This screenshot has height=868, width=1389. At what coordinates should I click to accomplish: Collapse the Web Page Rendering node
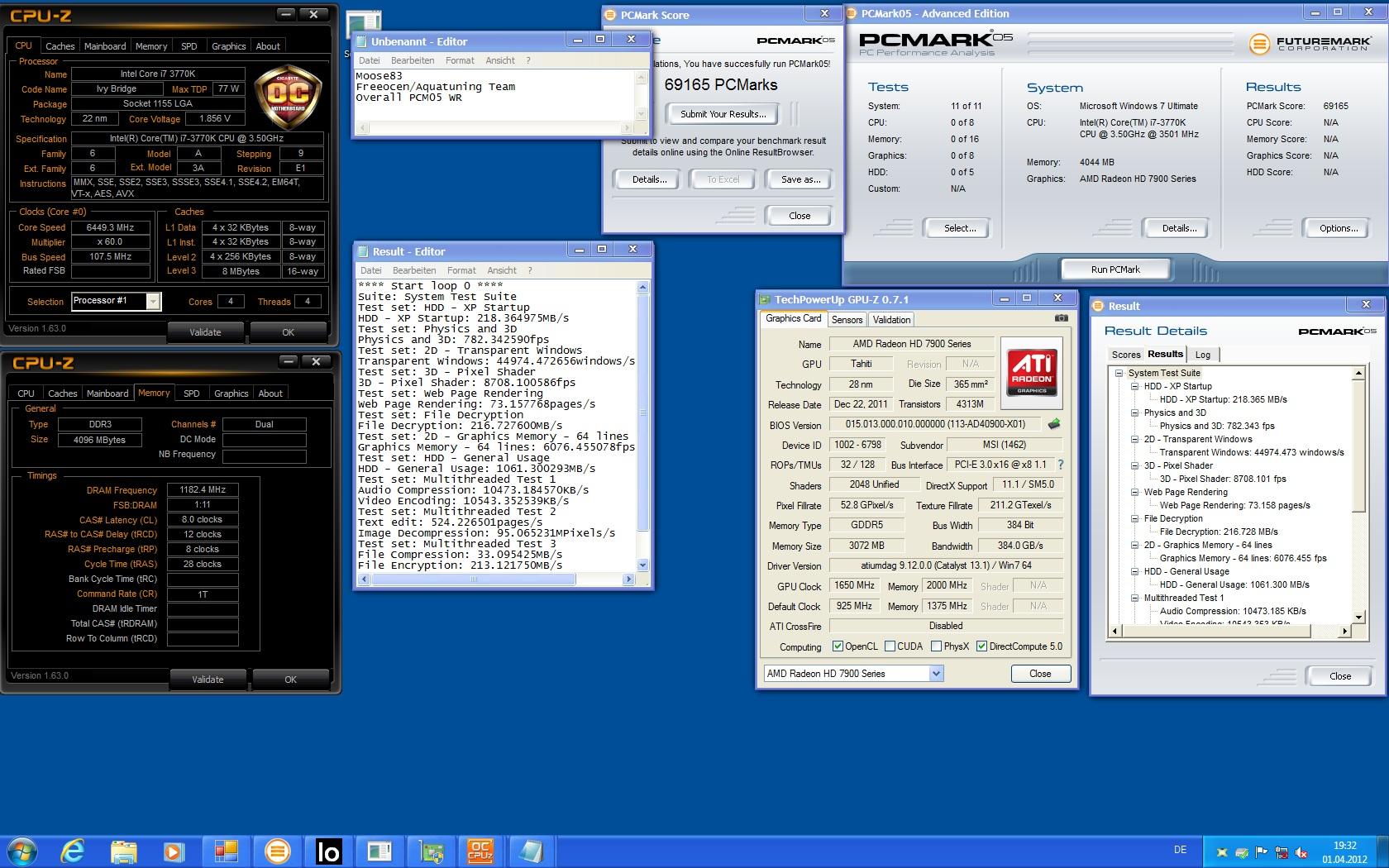click(x=1134, y=492)
